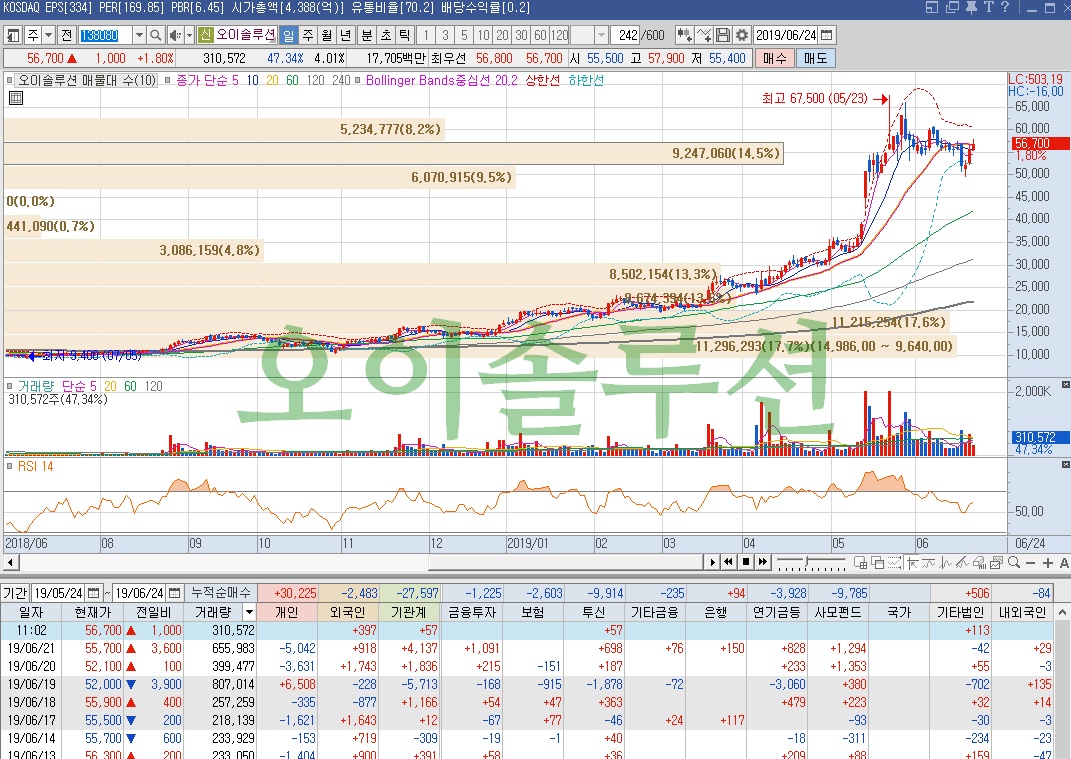Click the save diskette icon
1071x759 pixels.
723,35
